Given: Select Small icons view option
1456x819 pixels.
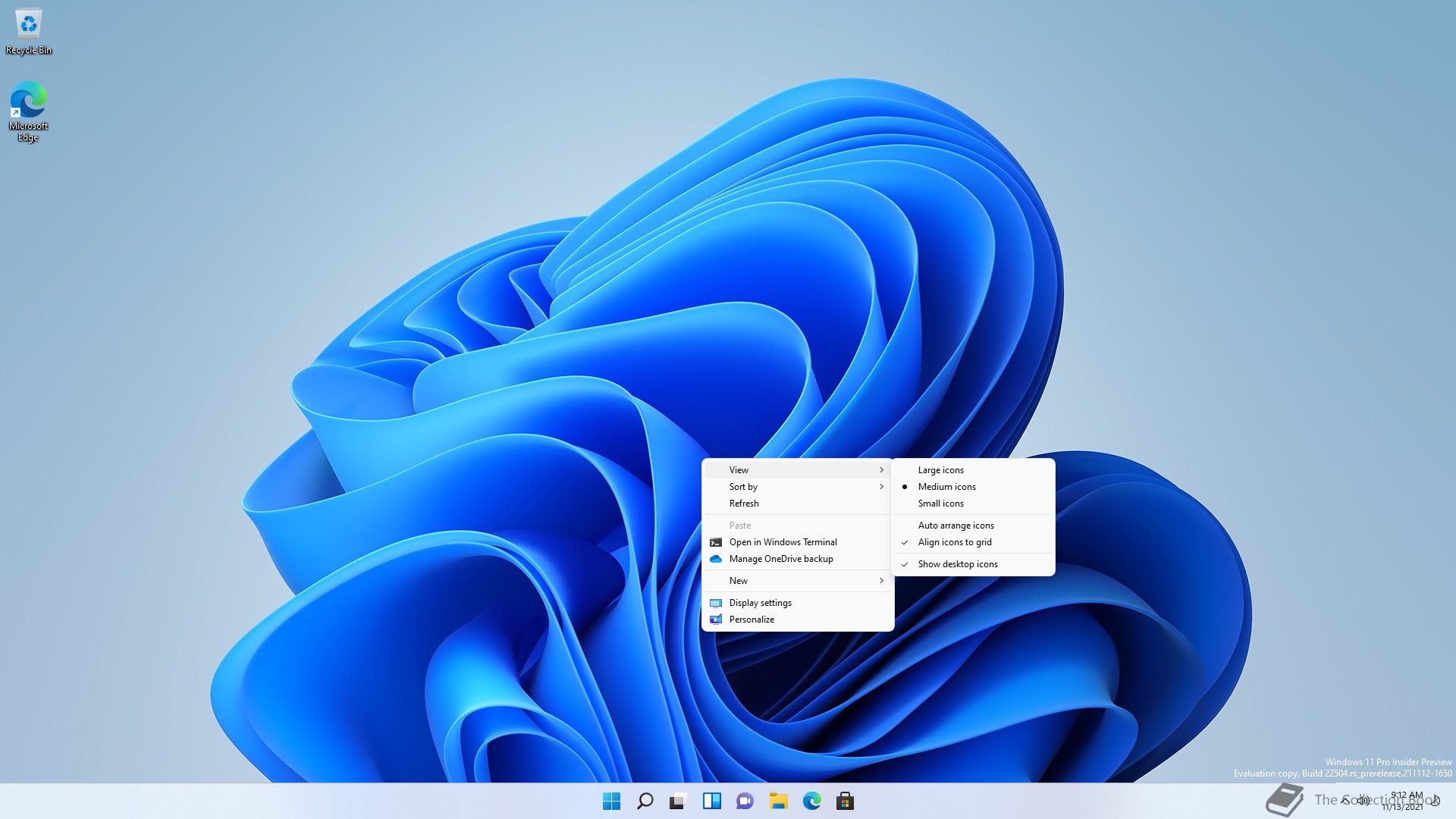Looking at the screenshot, I should (974, 504).
